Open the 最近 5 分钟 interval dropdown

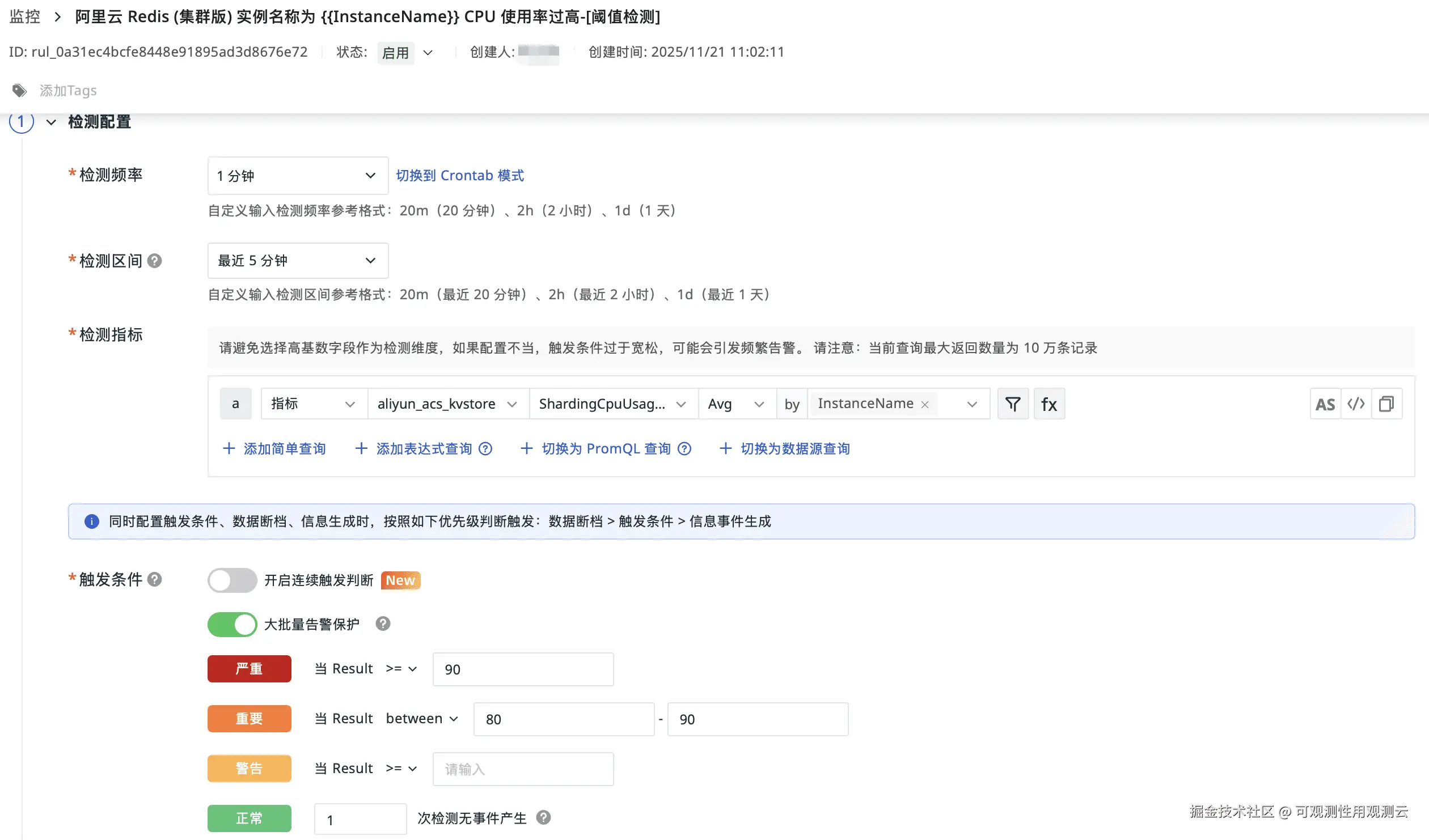click(298, 261)
